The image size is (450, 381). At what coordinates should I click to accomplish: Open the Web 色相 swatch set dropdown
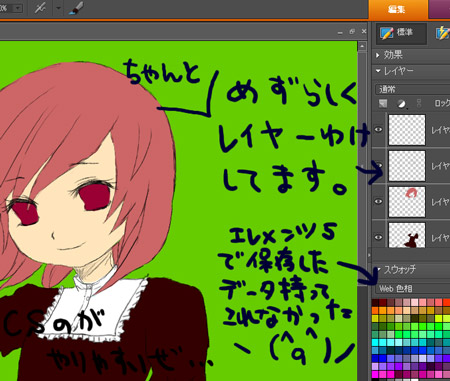[x=413, y=288]
